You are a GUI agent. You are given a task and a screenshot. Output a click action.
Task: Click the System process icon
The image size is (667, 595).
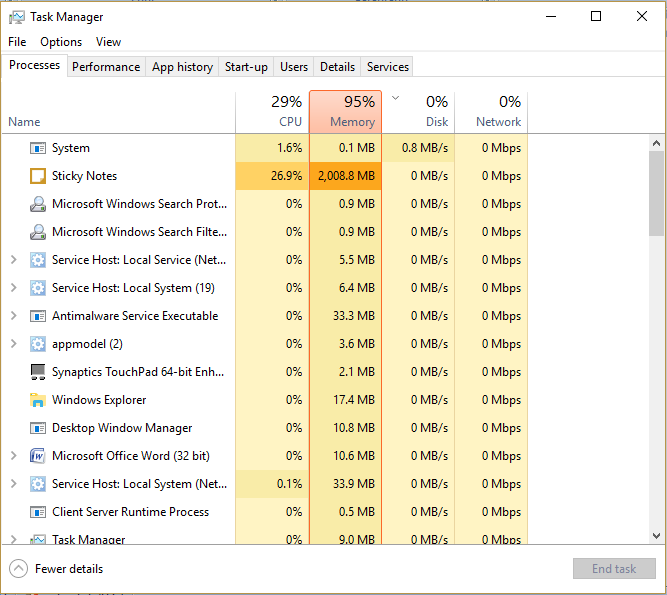tap(38, 148)
